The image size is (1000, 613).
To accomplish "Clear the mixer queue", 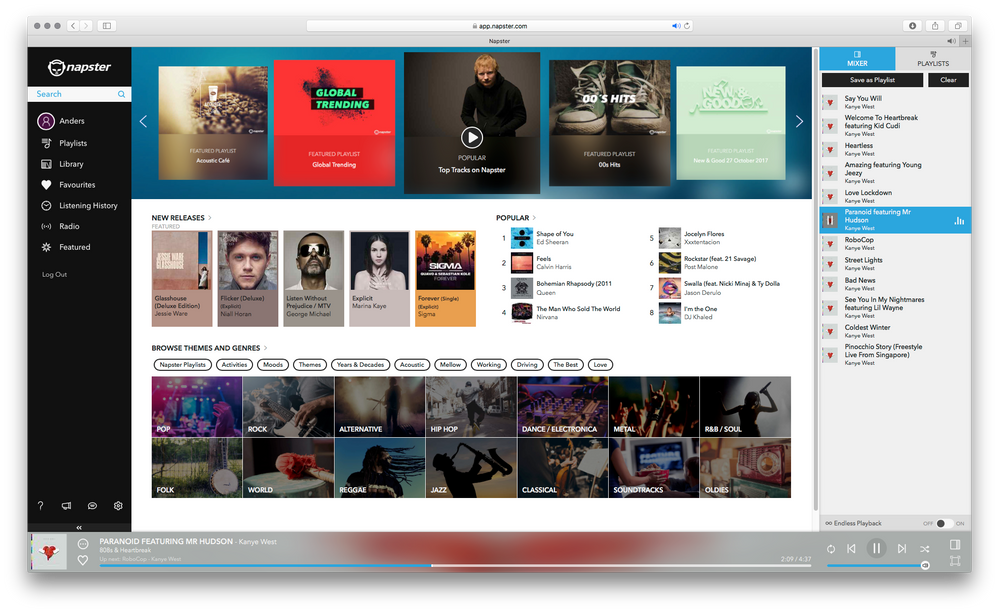I will point(948,80).
